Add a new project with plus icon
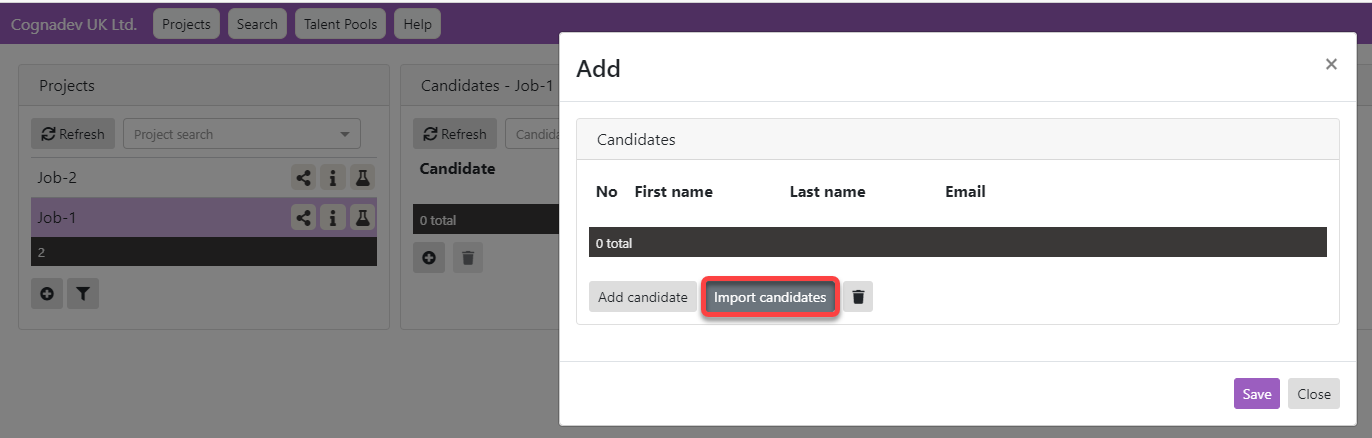Screen dimensions: 1372x438 tap(46, 294)
